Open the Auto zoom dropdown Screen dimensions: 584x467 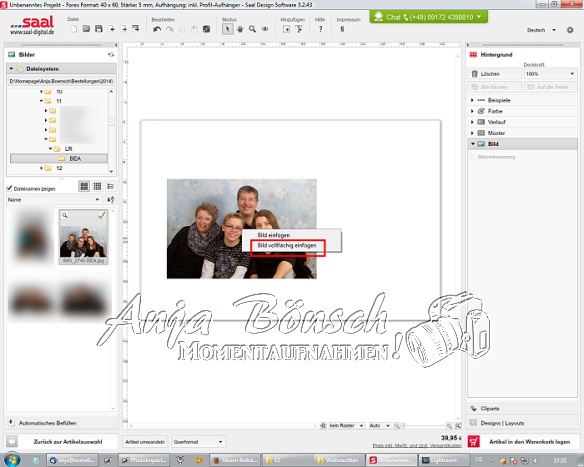[380, 425]
